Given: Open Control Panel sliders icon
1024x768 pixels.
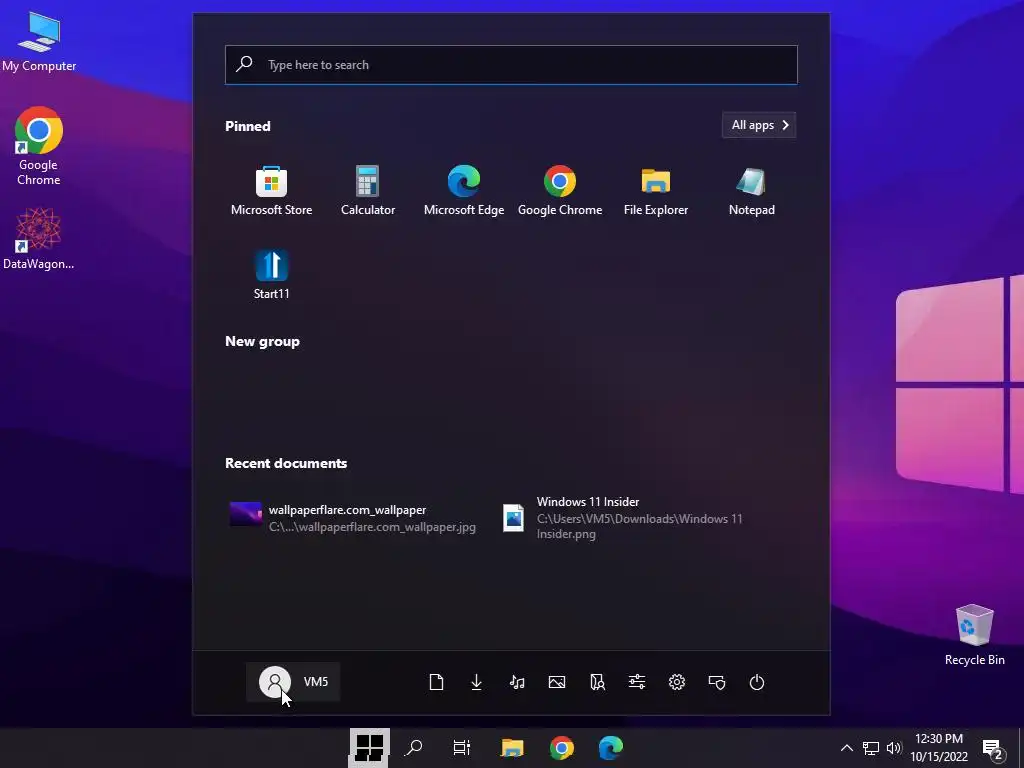Looking at the screenshot, I should coord(637,682).
